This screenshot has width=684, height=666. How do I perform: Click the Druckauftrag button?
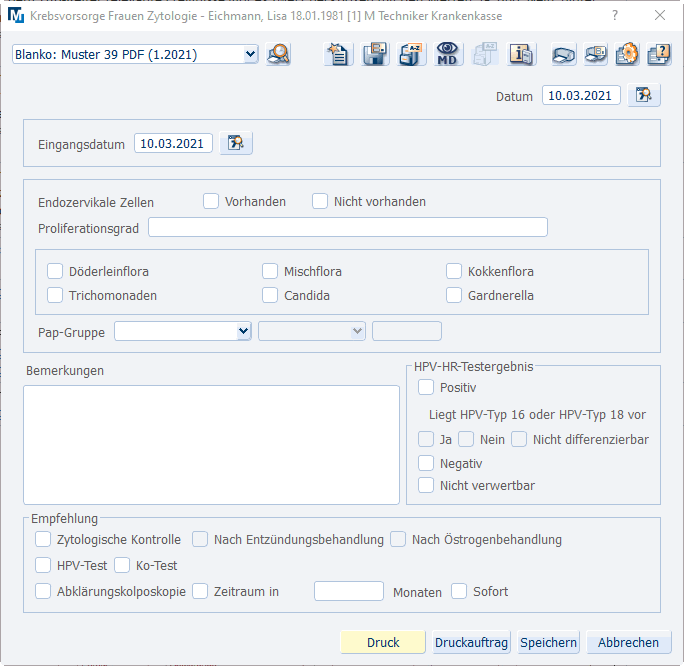471,642
